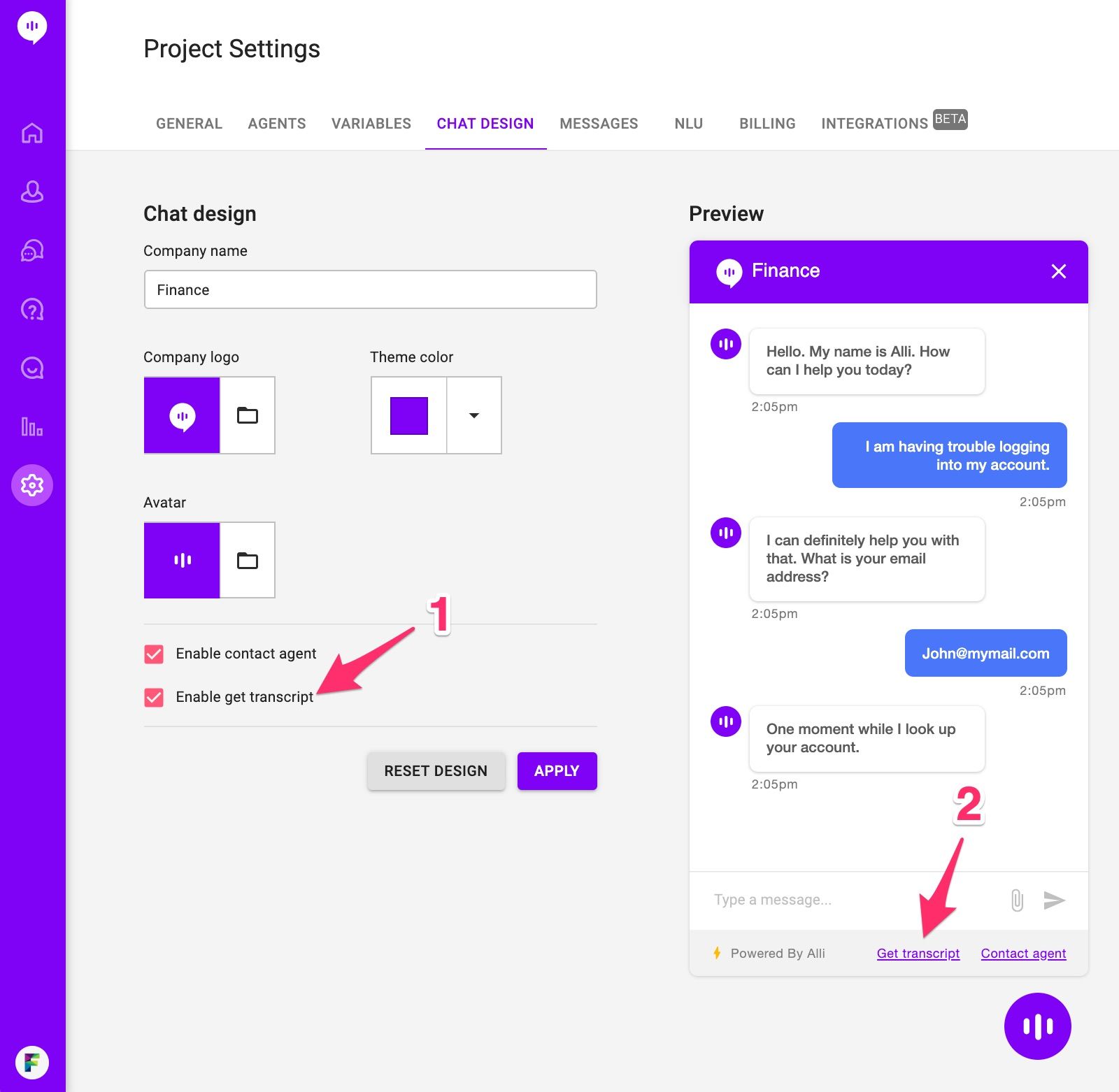Click the Project Settings heading
This screenshot has width=1119, height=1092.
tap(231, 49)
